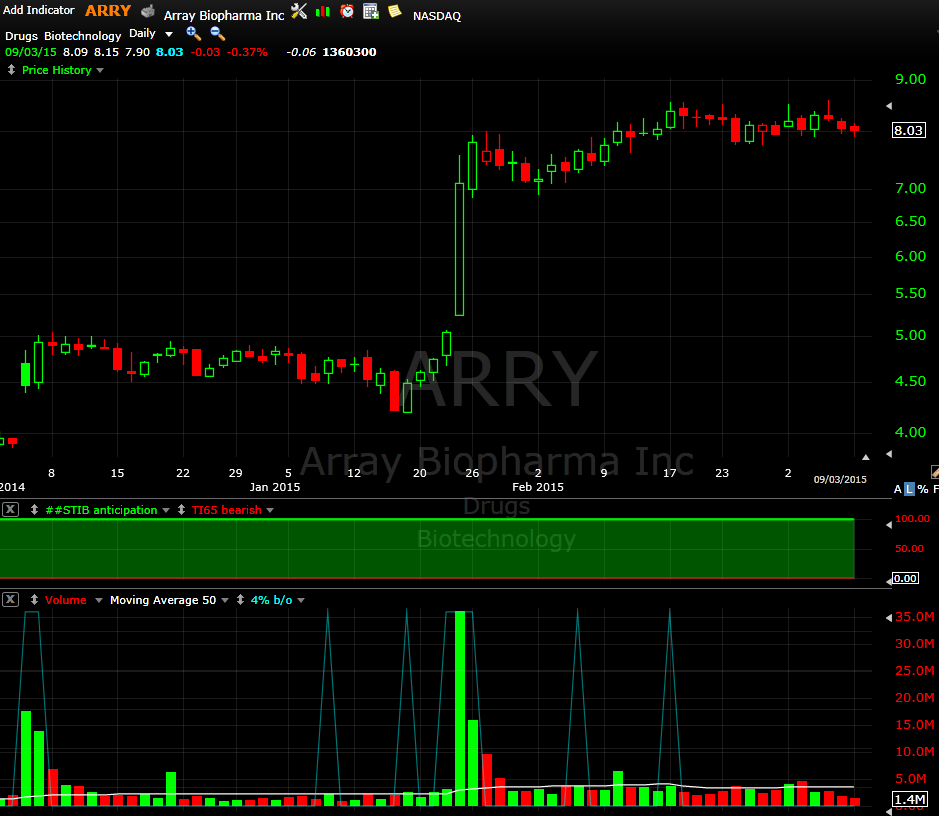This screenshot has height=816, width=939.
Task: Click the 09/03/2015 date on time axis
Action: (x=840, y=480)
